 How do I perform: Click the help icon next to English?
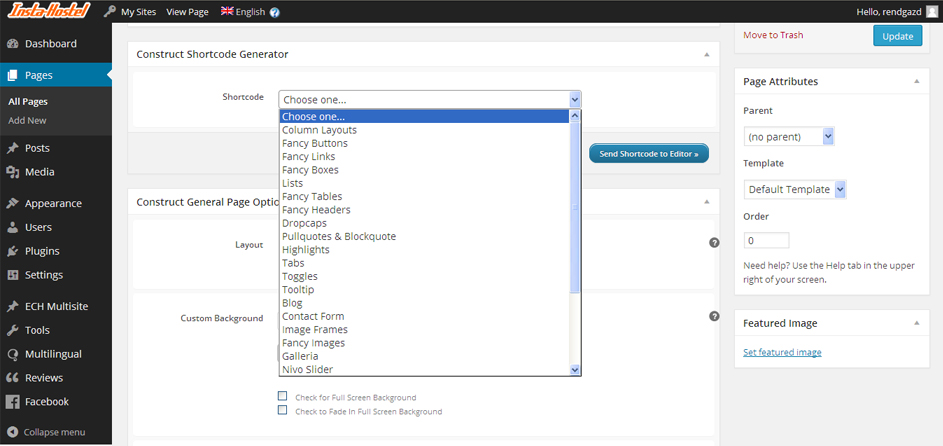[x=275, y=12]
